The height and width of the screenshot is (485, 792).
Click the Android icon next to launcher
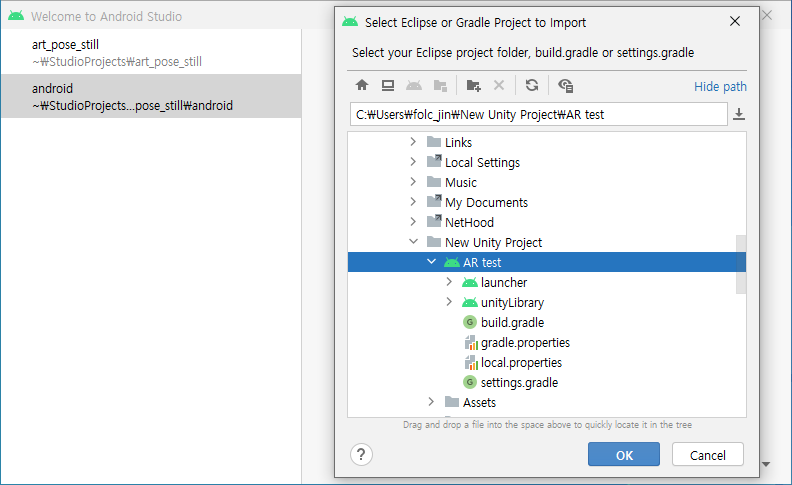coord(470,282)
